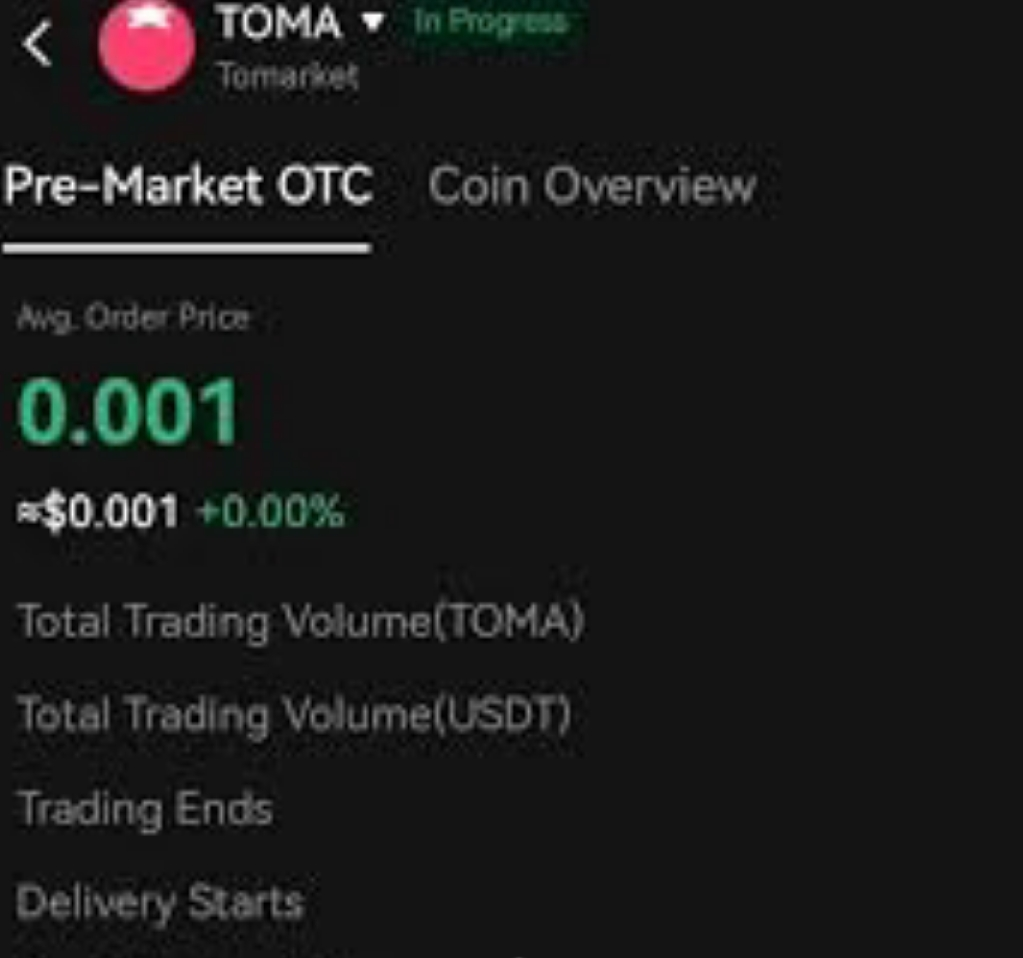Screen dimensions: 1023x958
Task: Click the In Progress status badge
Action: click(490, 22)
